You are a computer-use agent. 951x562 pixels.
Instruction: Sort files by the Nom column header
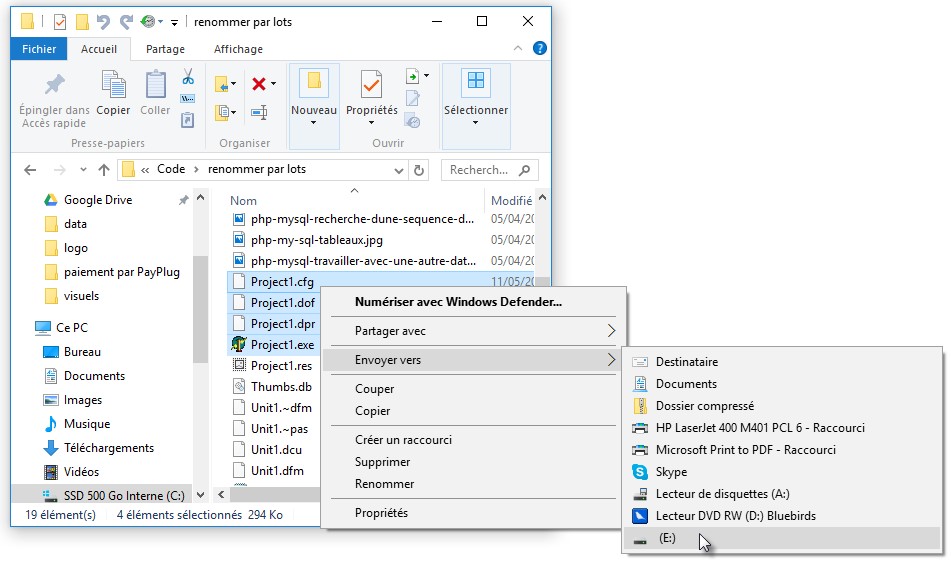[x=243, y=201]
